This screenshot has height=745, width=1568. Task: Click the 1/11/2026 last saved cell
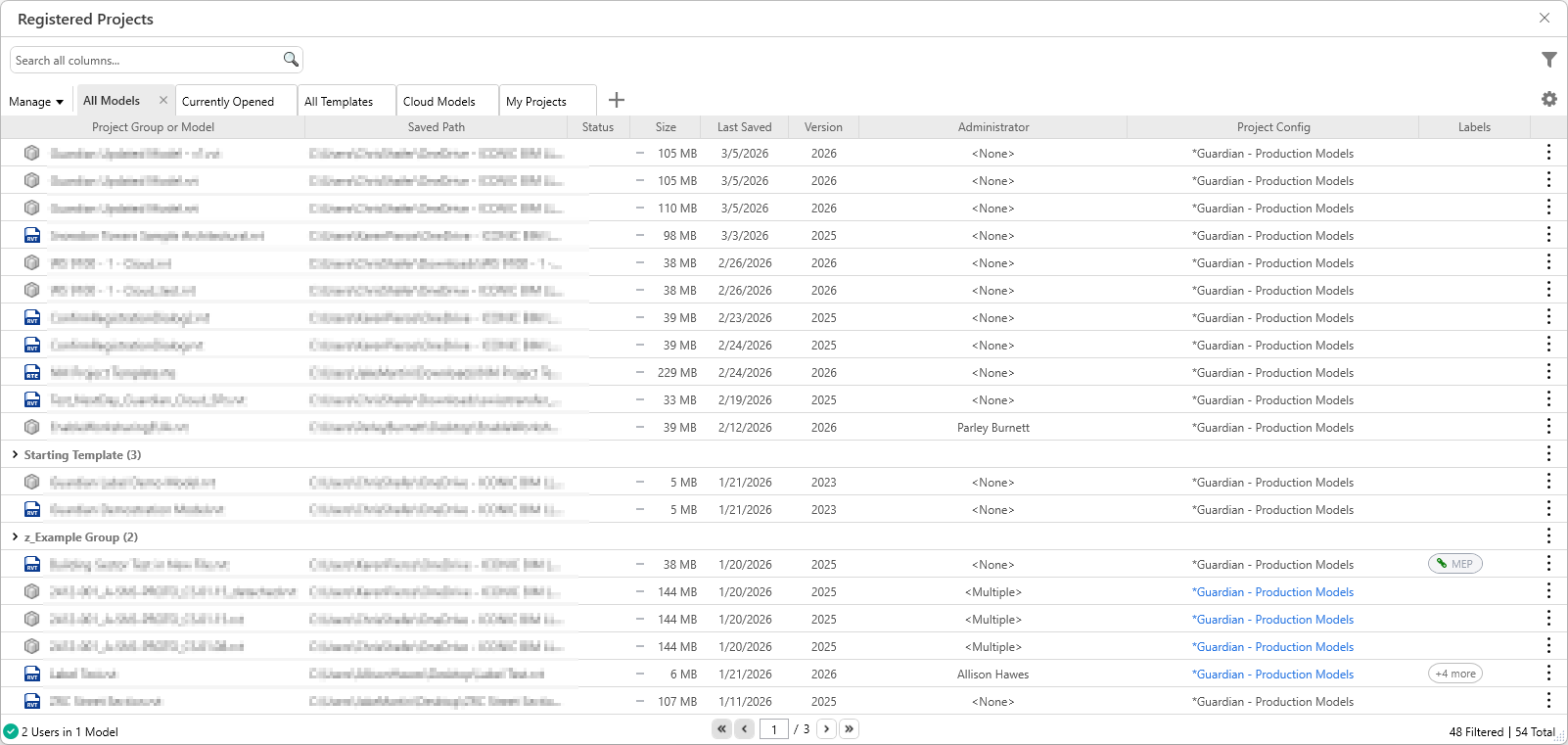click(745, 701)
